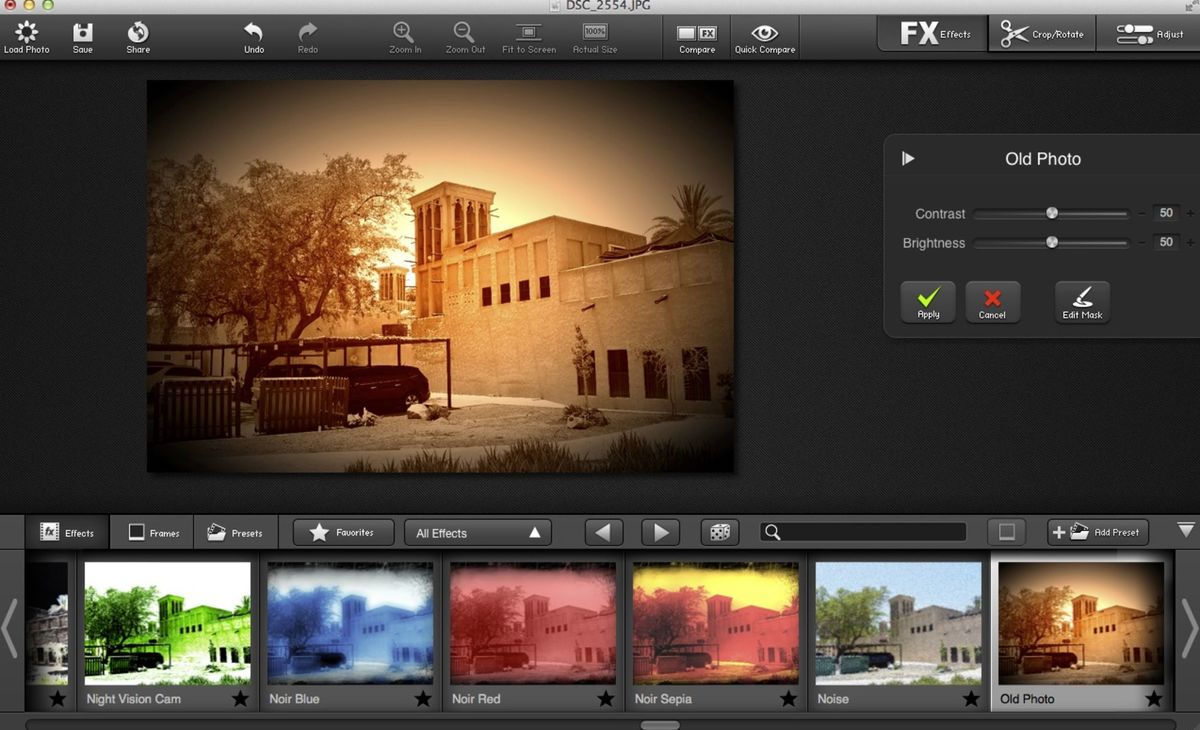Screen dimensions: 1200x730
Task: Select the Noir Blue effect thumbnail
Action: point(350,623)
